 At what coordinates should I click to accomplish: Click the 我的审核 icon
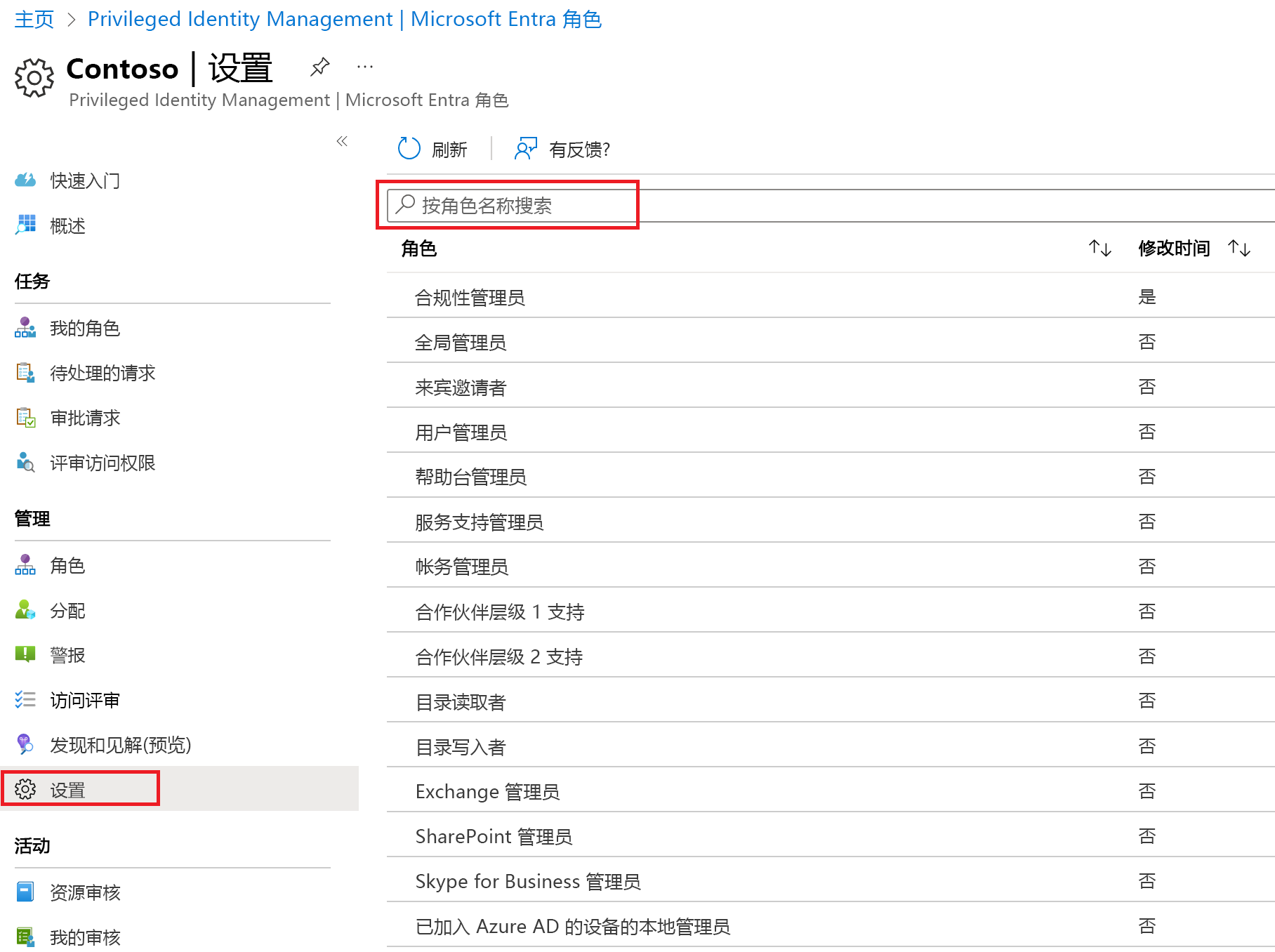pyautogui.click(x=25, y=937)
